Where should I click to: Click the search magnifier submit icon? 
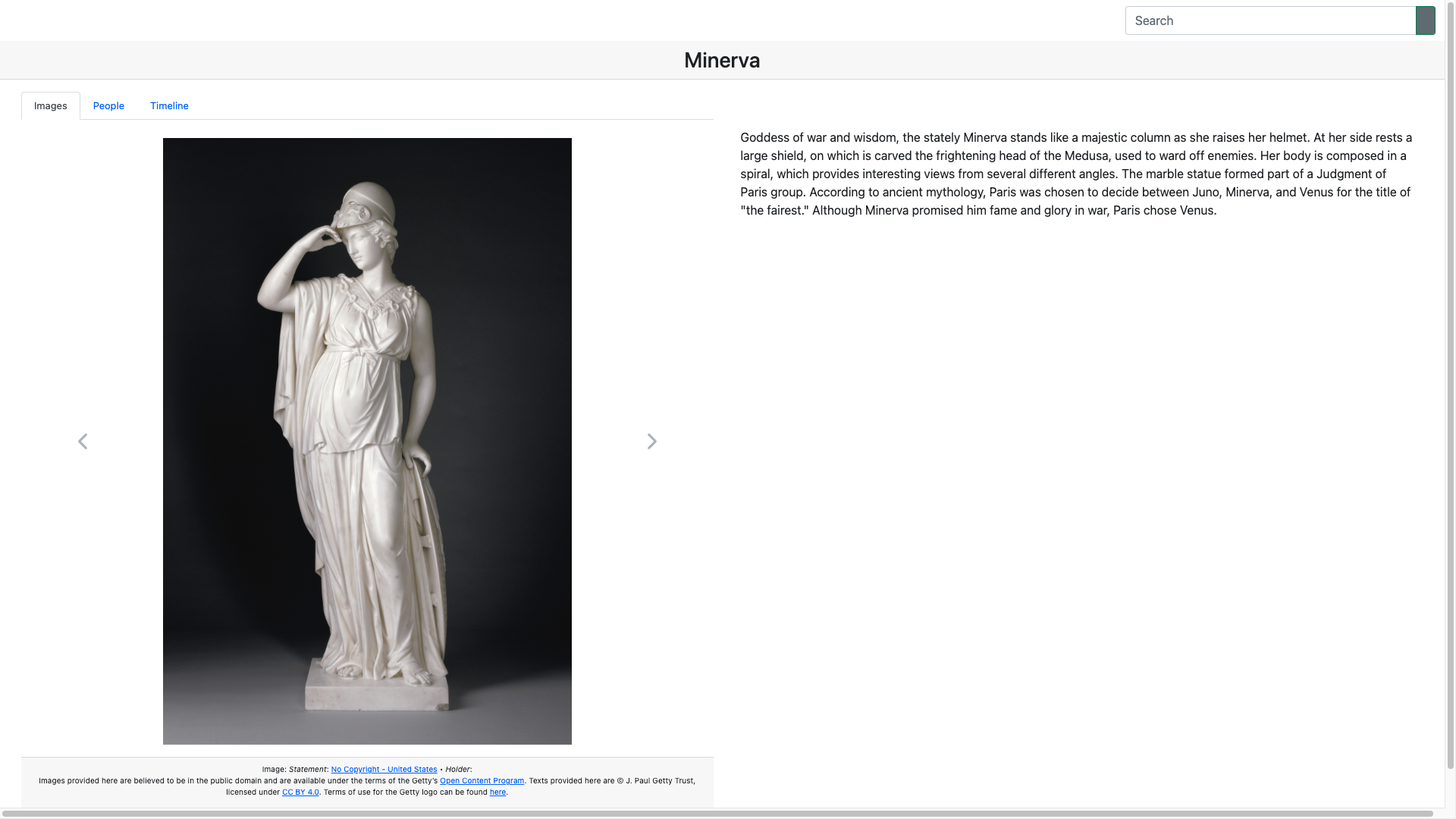click(x=1426, y=20)
